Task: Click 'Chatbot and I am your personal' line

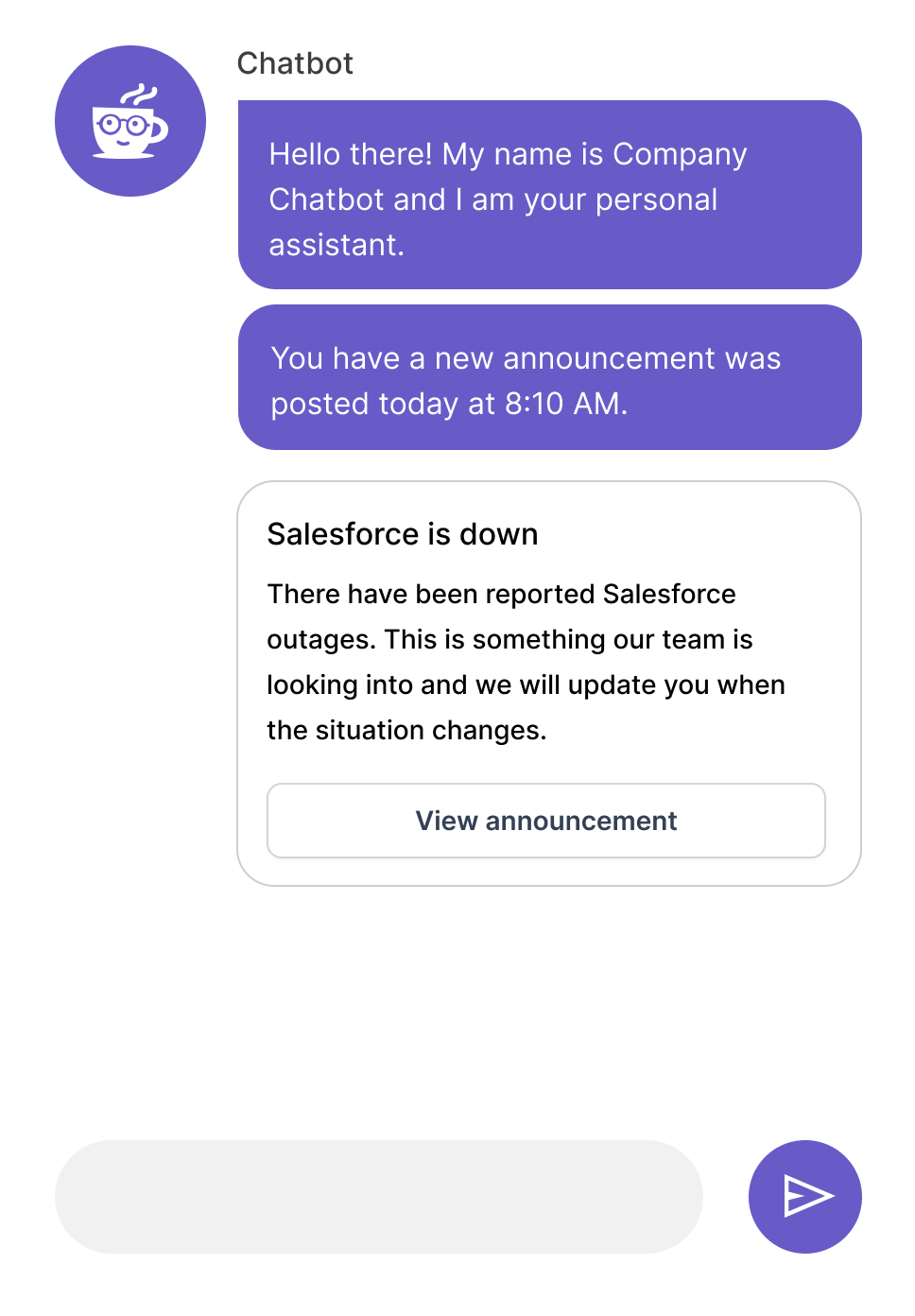Action: (x=492, y=199)
